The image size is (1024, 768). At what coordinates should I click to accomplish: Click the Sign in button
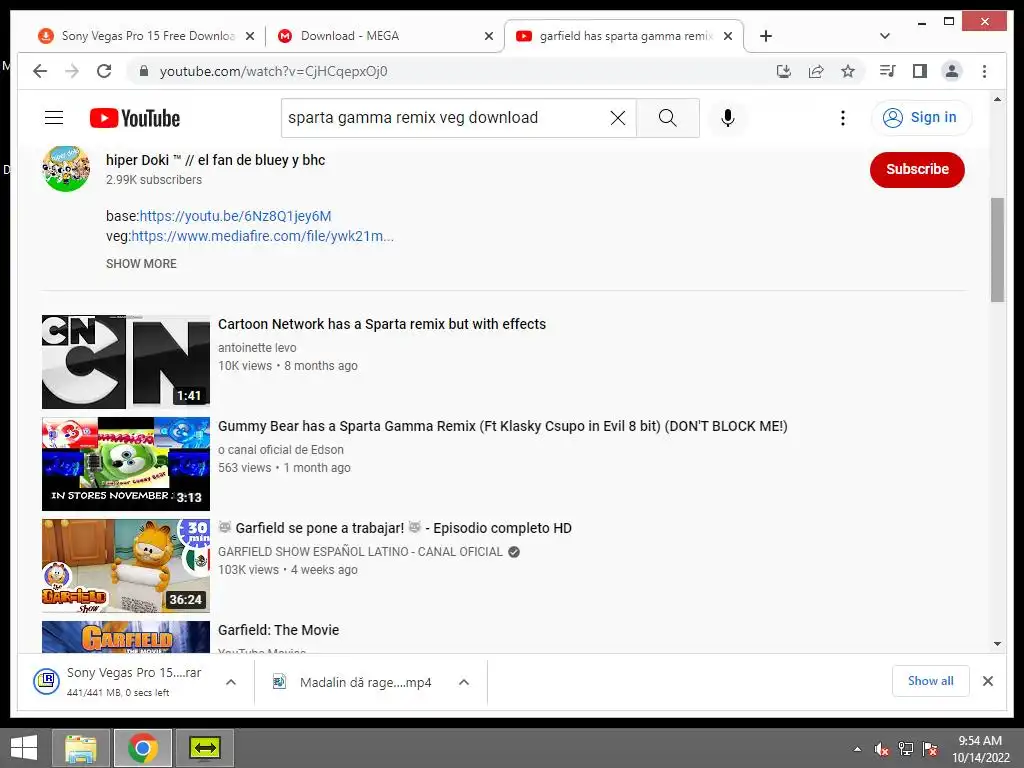[x=921, y=118]
